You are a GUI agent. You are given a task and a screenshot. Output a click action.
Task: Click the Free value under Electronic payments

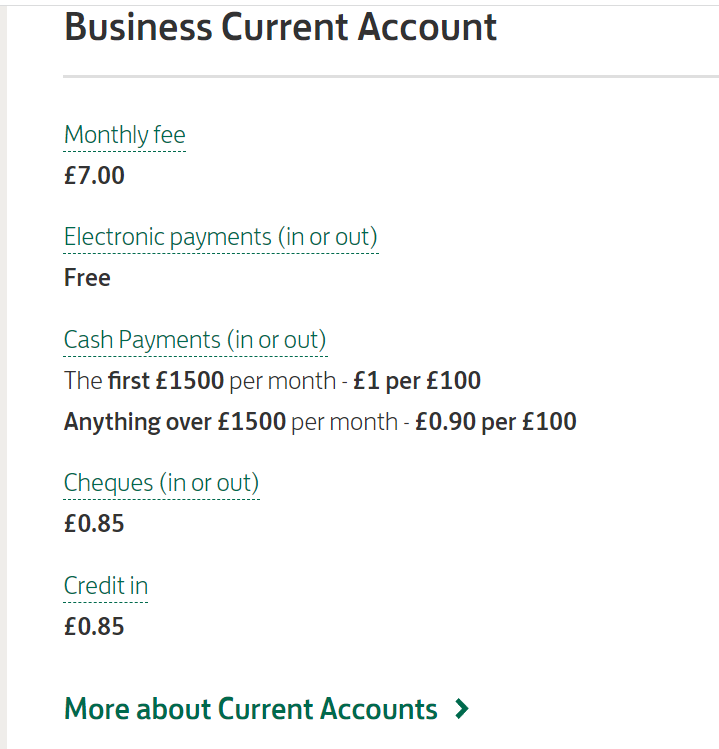click(87, 278)
